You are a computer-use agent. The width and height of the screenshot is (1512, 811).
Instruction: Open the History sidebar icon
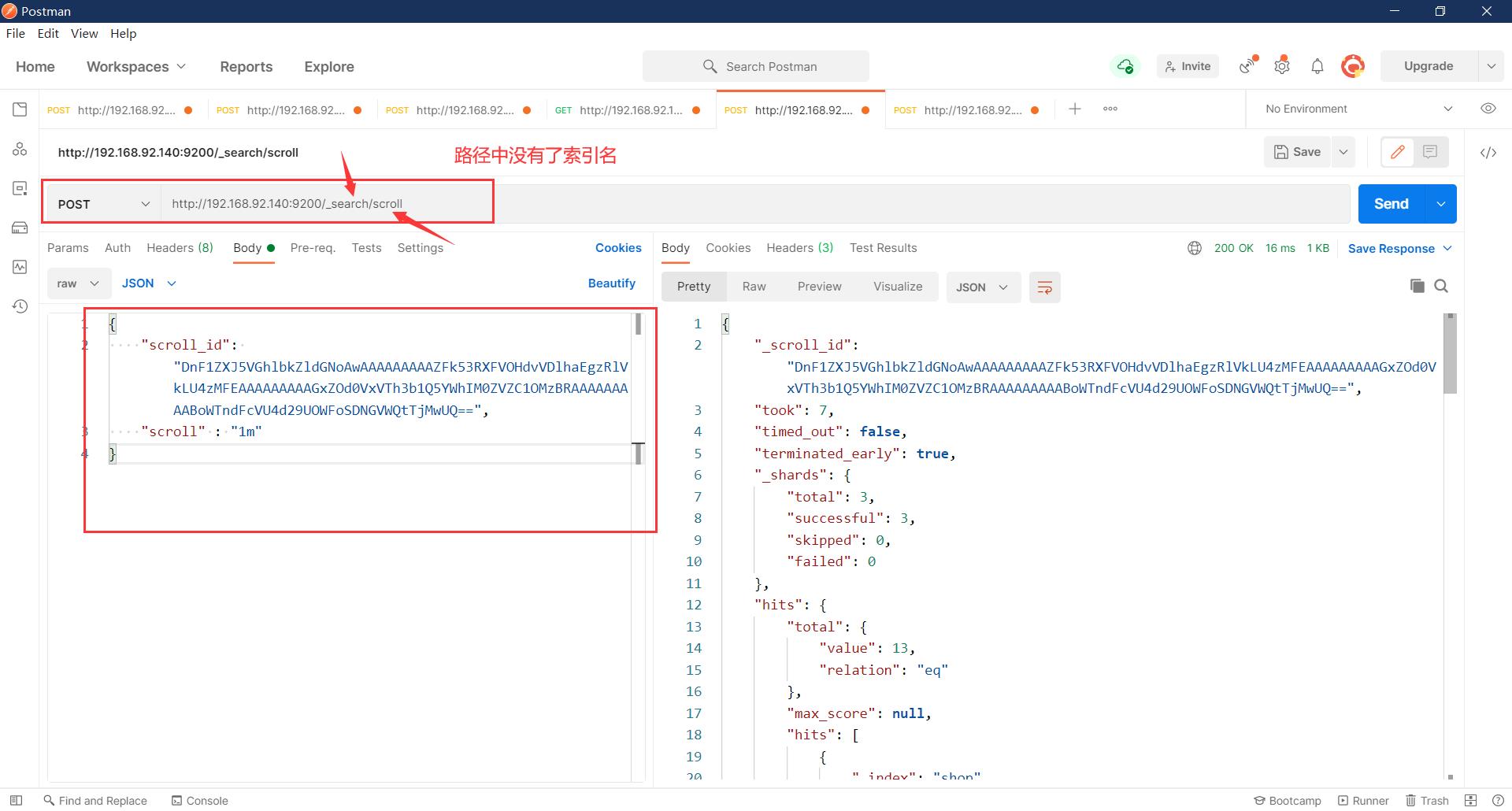point(20,306)
